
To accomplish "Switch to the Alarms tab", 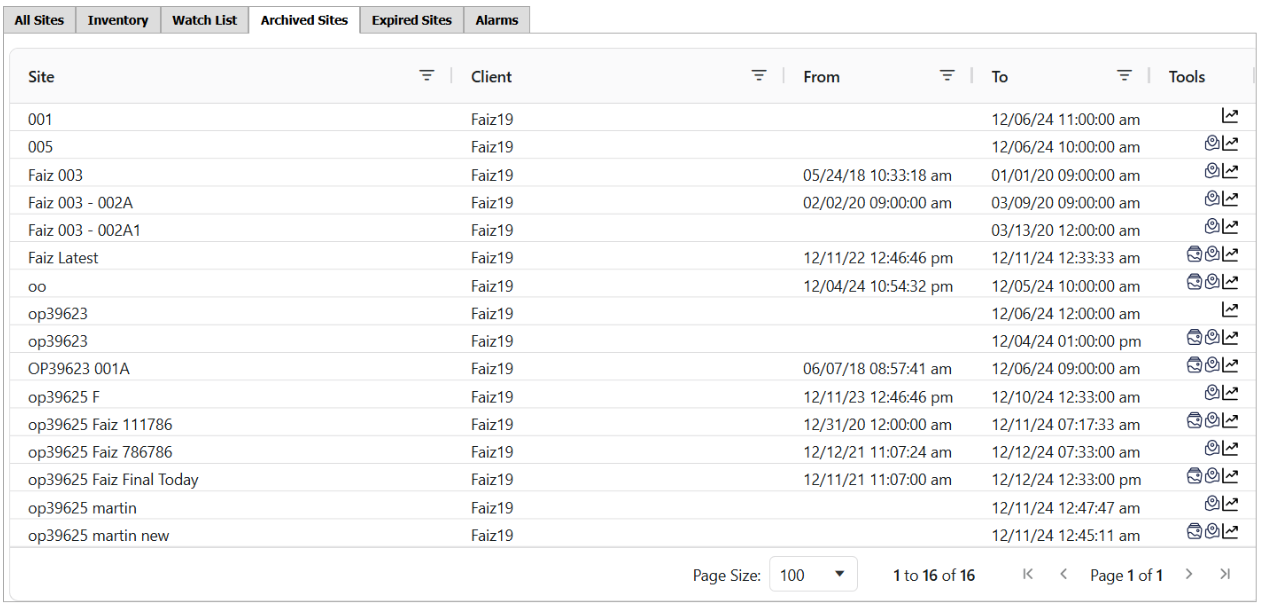I will (x=496, y=20).
